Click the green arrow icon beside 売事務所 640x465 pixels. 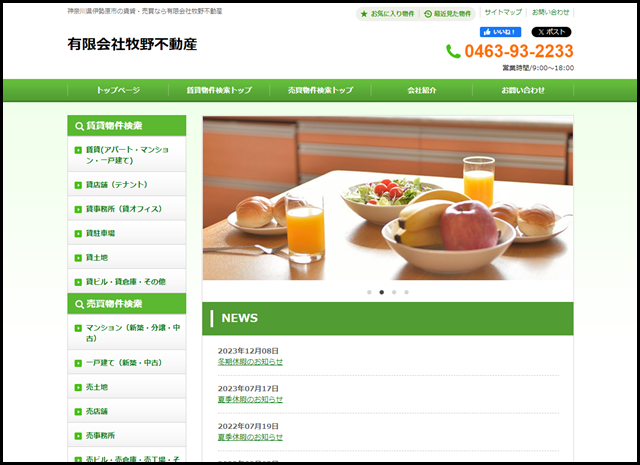tap(78, 436)
